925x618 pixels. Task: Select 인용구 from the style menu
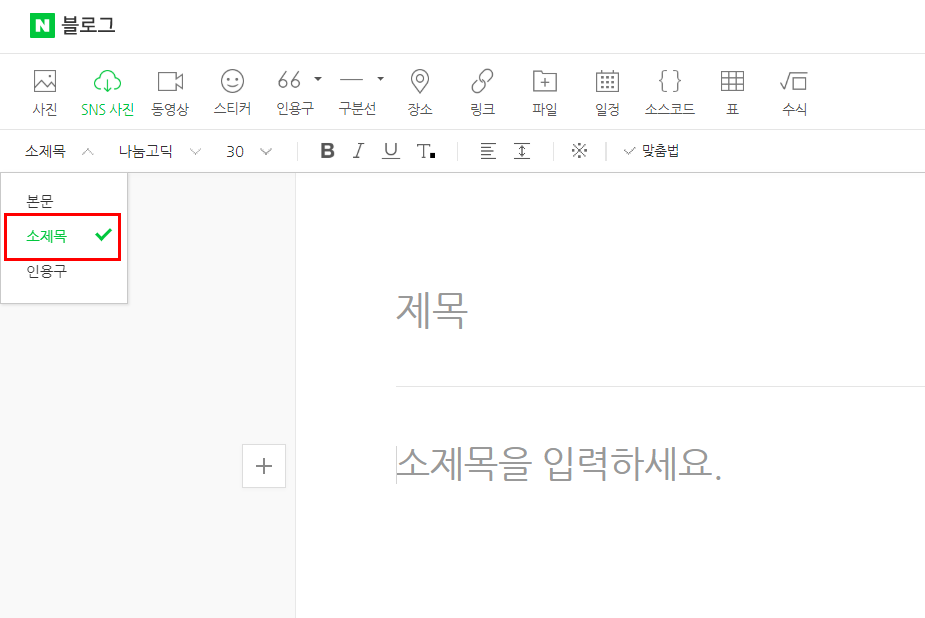click(x=64, y=271)
